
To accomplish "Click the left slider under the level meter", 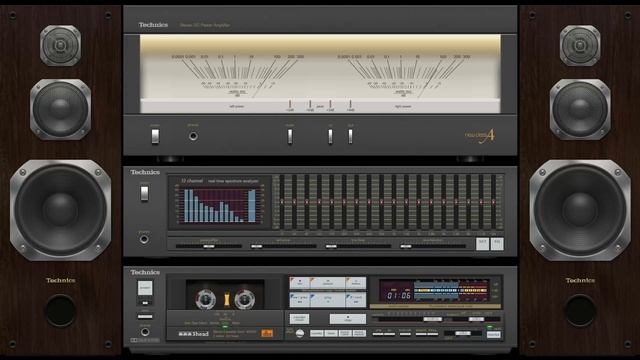I will pyautogui.click(x=432, y=319).
